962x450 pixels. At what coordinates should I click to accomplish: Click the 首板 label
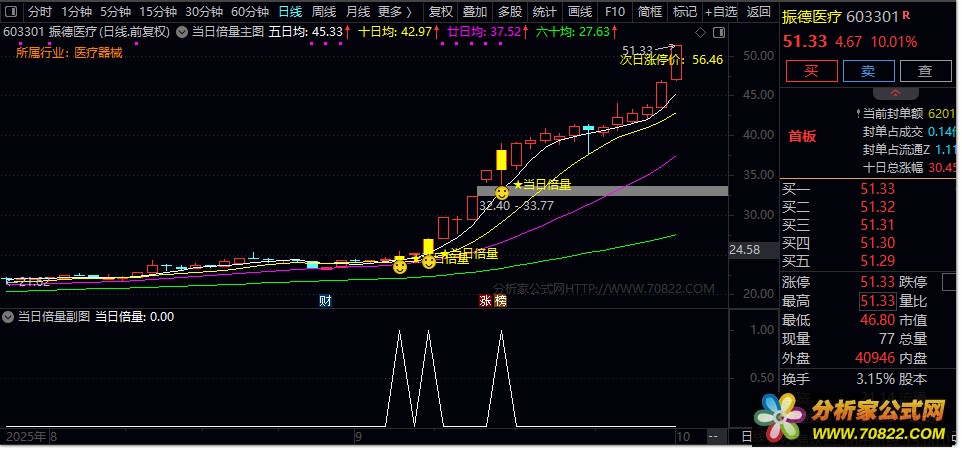click(802, 136)
